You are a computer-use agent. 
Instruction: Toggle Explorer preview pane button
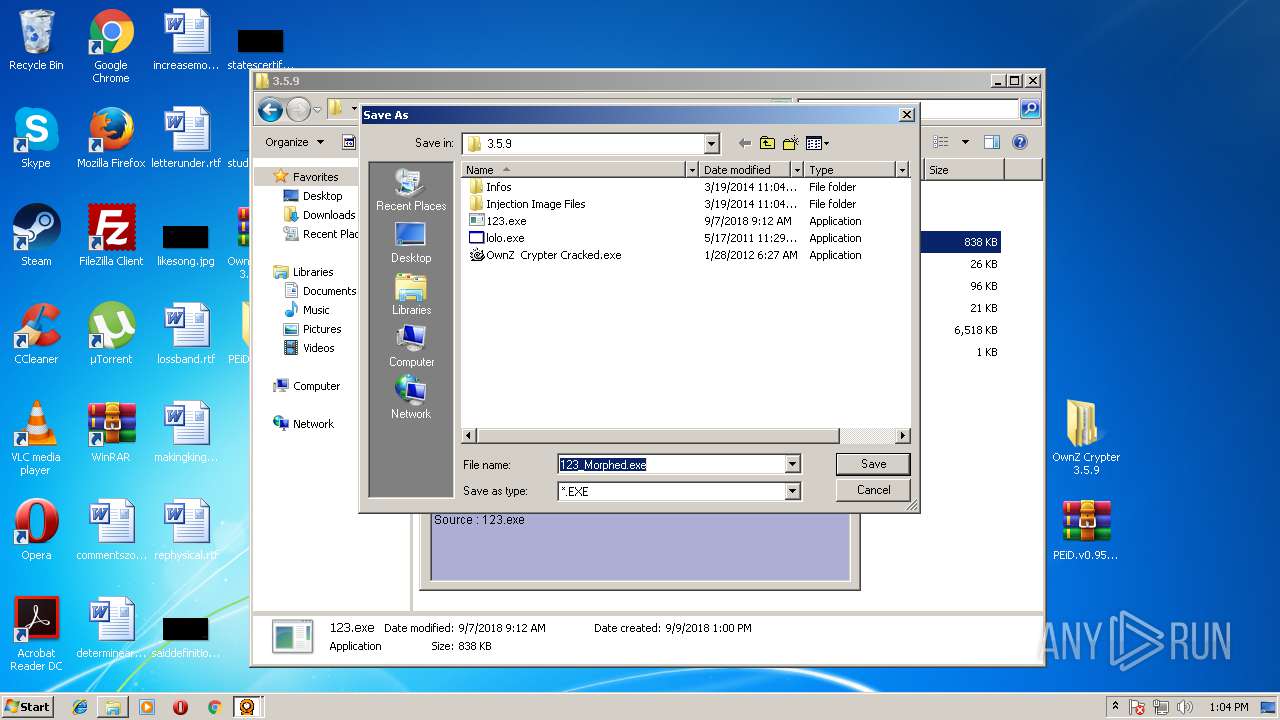pyautogui.click(x=992, y=142)
